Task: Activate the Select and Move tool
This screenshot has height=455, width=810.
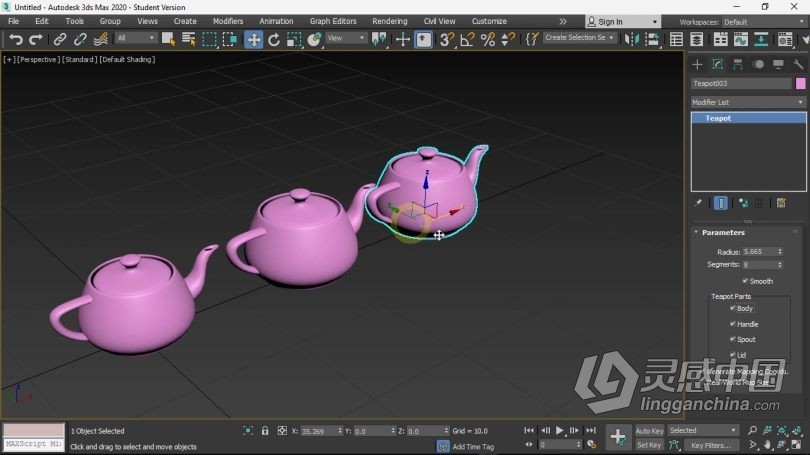Action: click(254, 39)
